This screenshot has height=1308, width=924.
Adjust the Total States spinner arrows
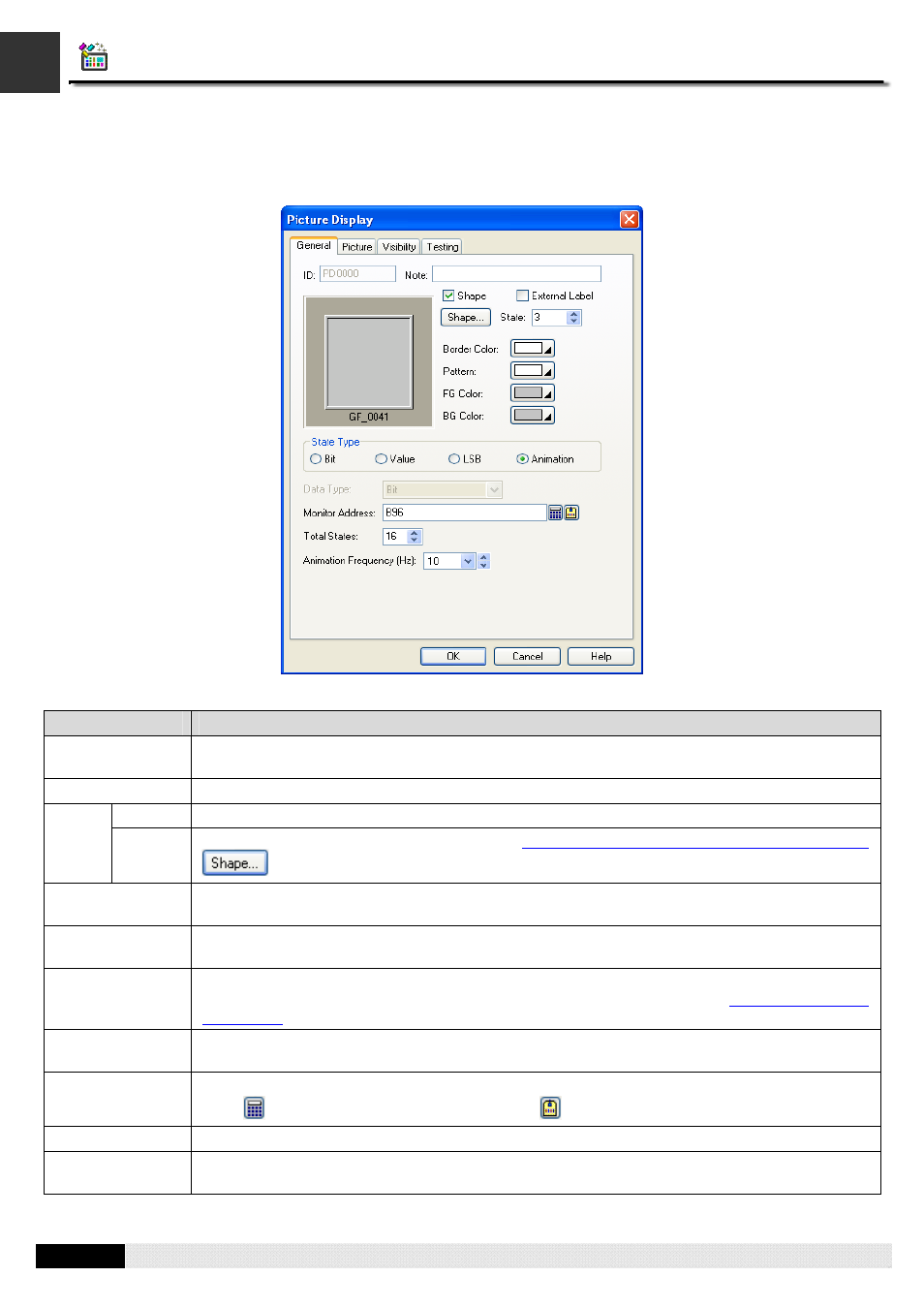click(415, 537)
